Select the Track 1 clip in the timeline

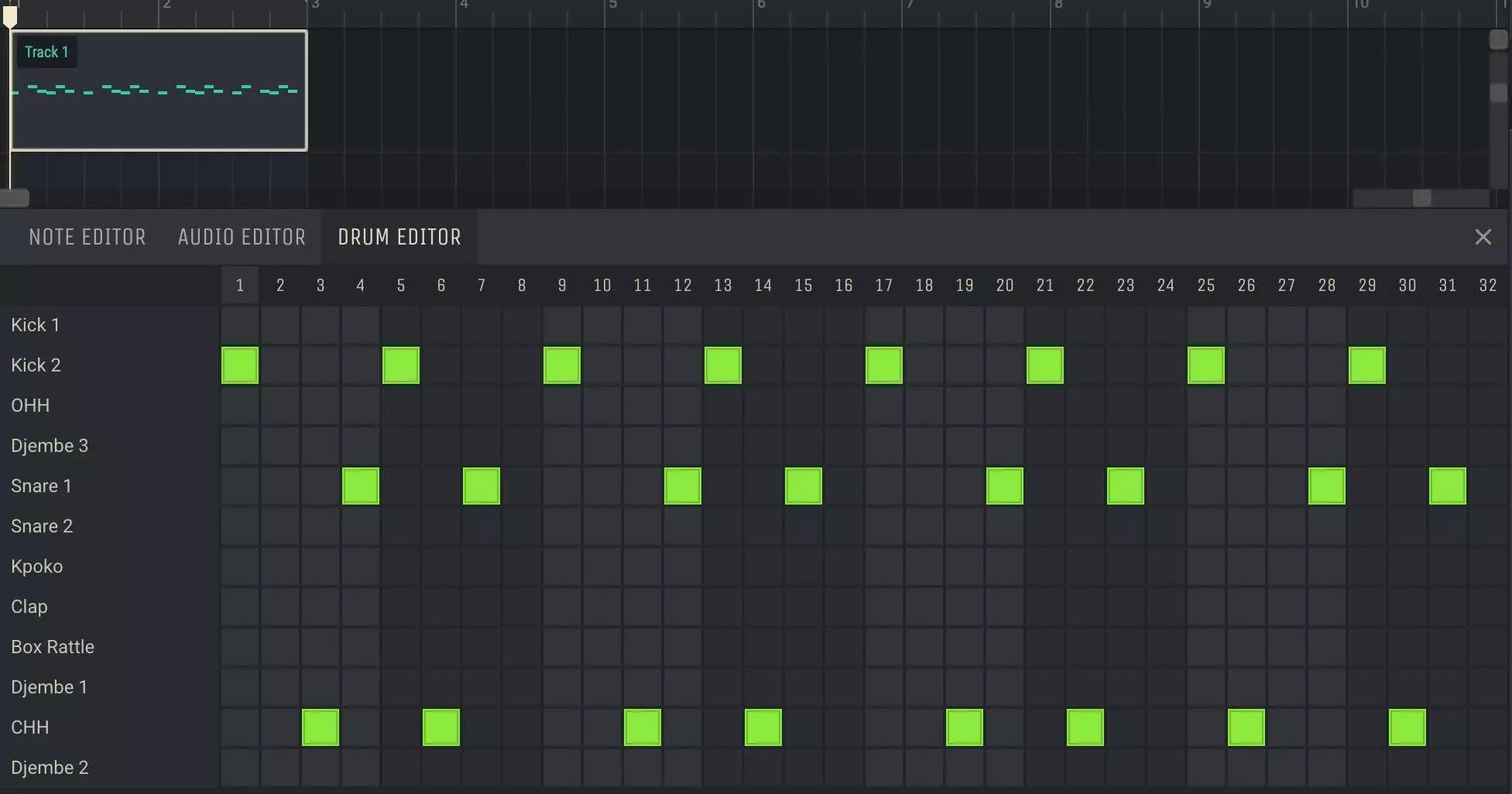(158, 91)
